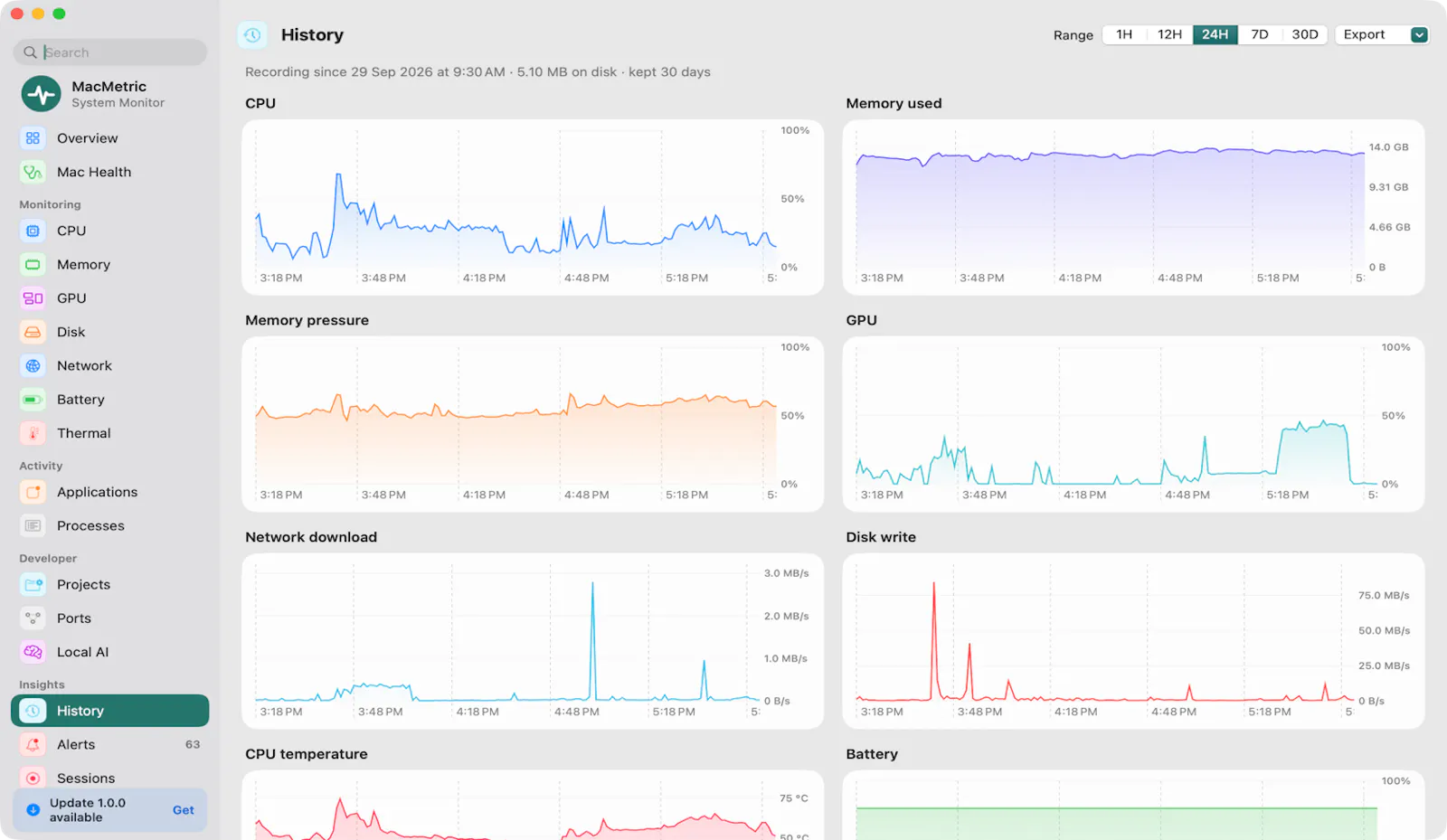Open the Overview sidebar icon

tap(33, 138)
